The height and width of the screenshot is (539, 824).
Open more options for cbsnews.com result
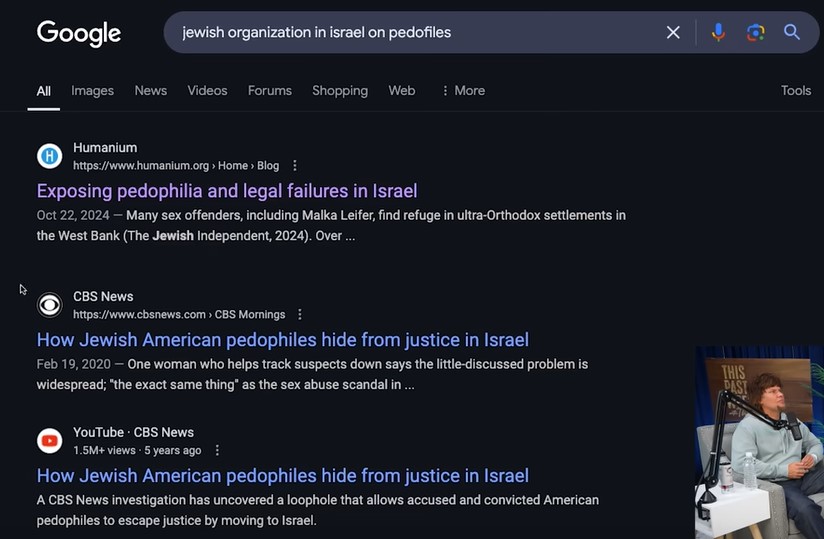click(300, 314)
